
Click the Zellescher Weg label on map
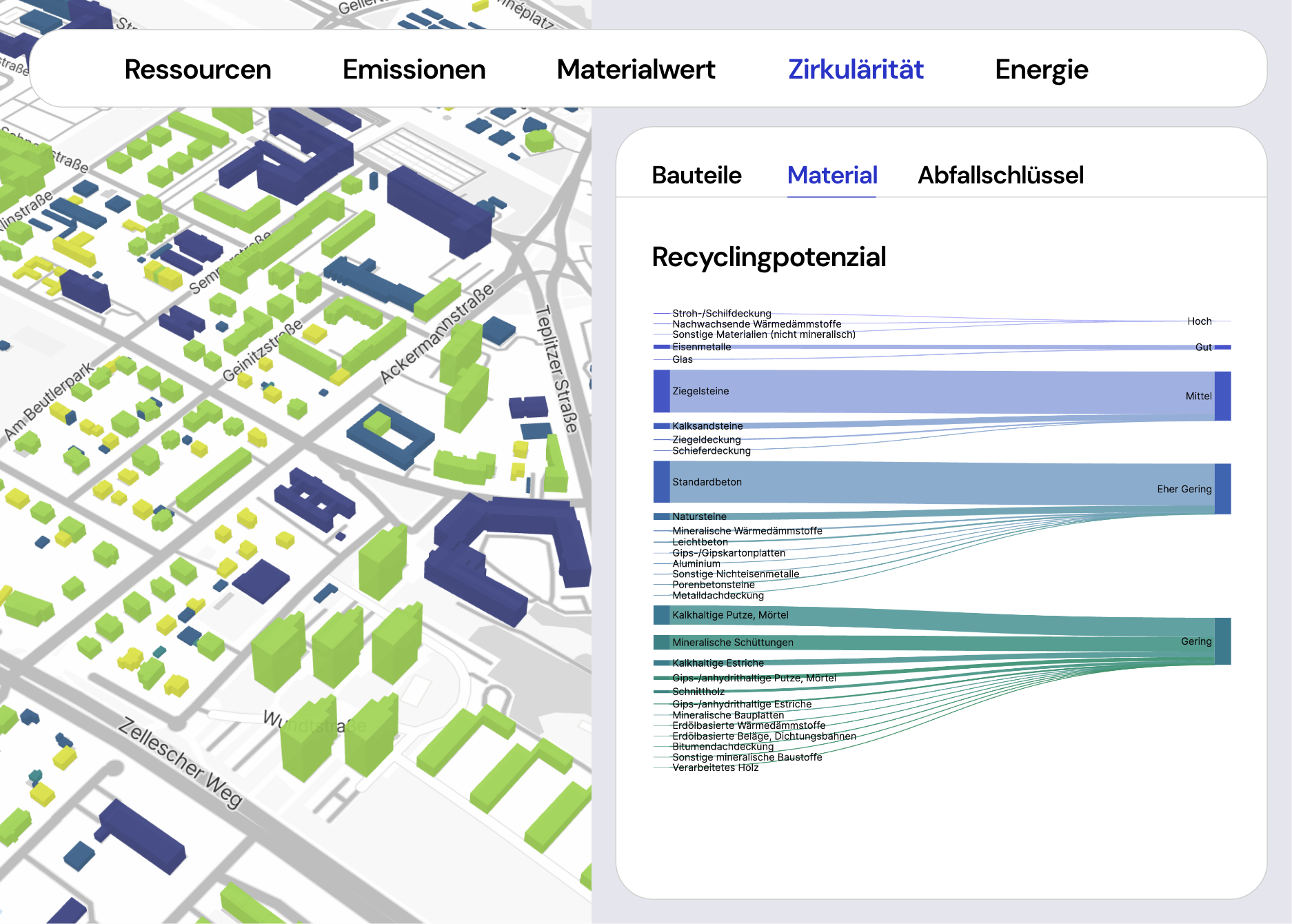tap(181, 763)
